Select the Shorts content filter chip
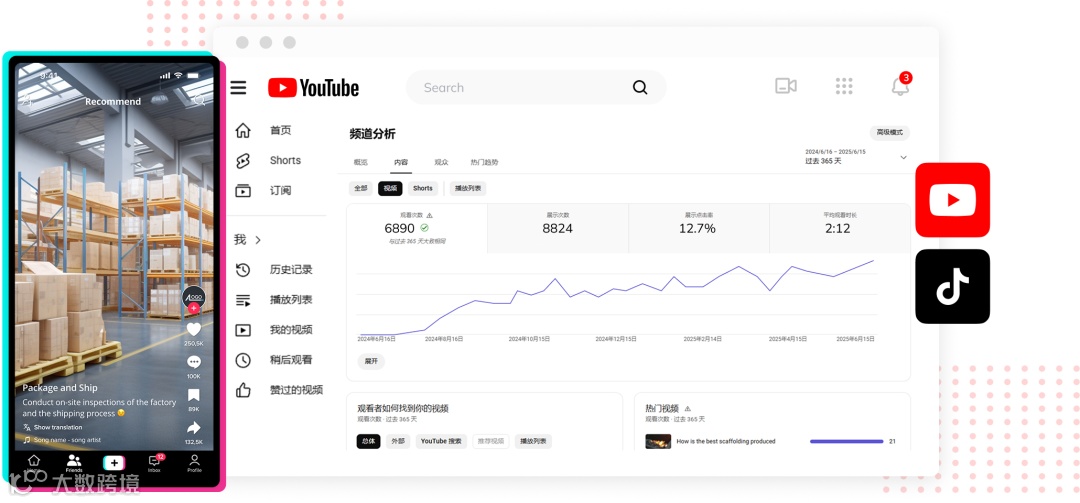 tap(423, 188)
